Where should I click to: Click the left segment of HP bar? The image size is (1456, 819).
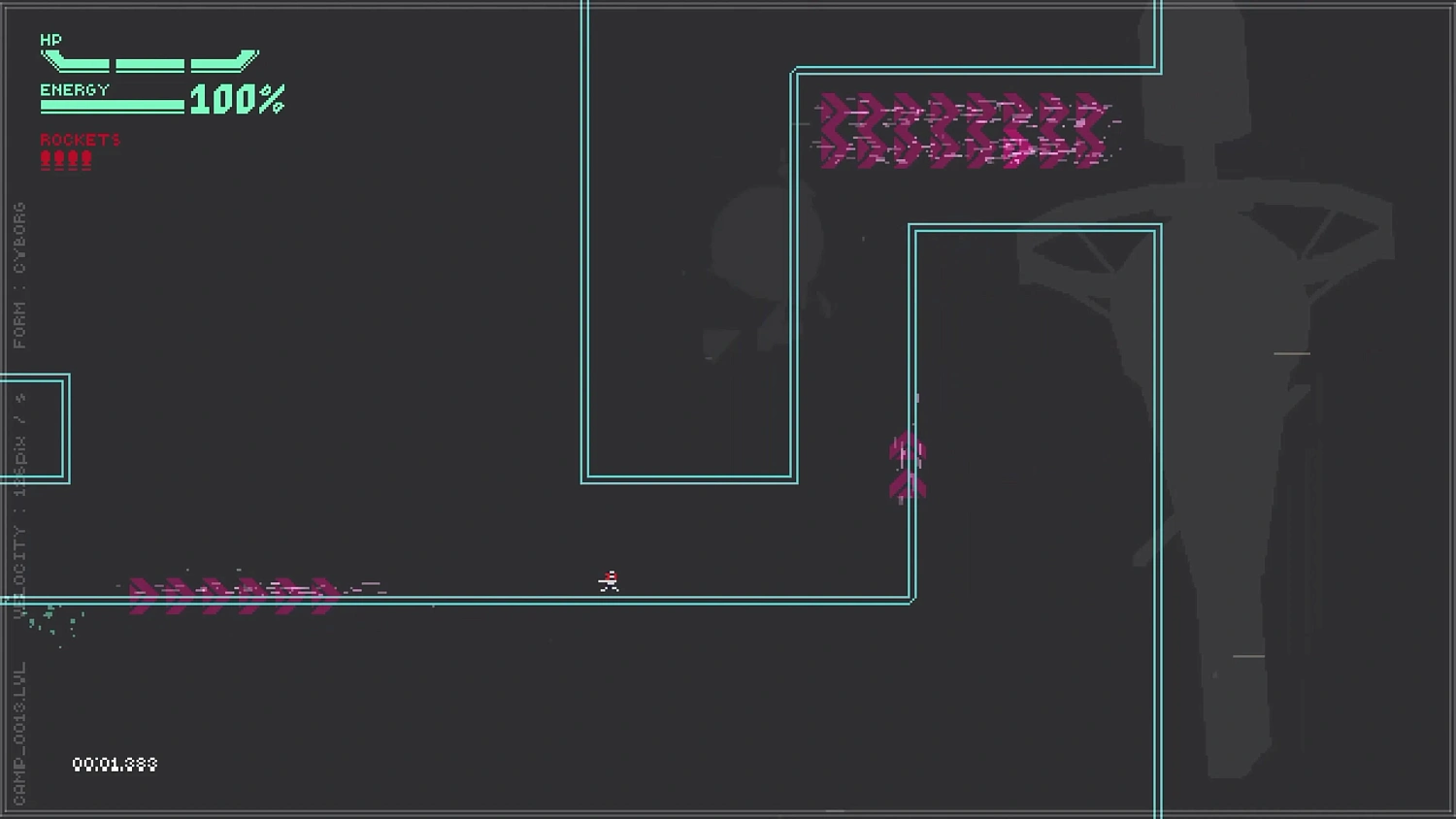[x=76, y=63]
